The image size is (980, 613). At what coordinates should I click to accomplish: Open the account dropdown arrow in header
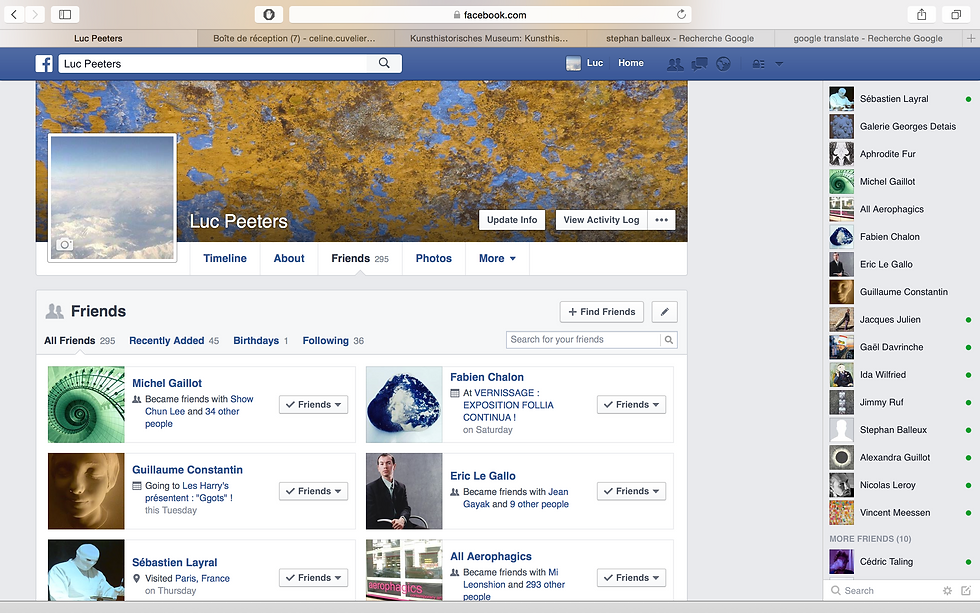coord(779,64)
